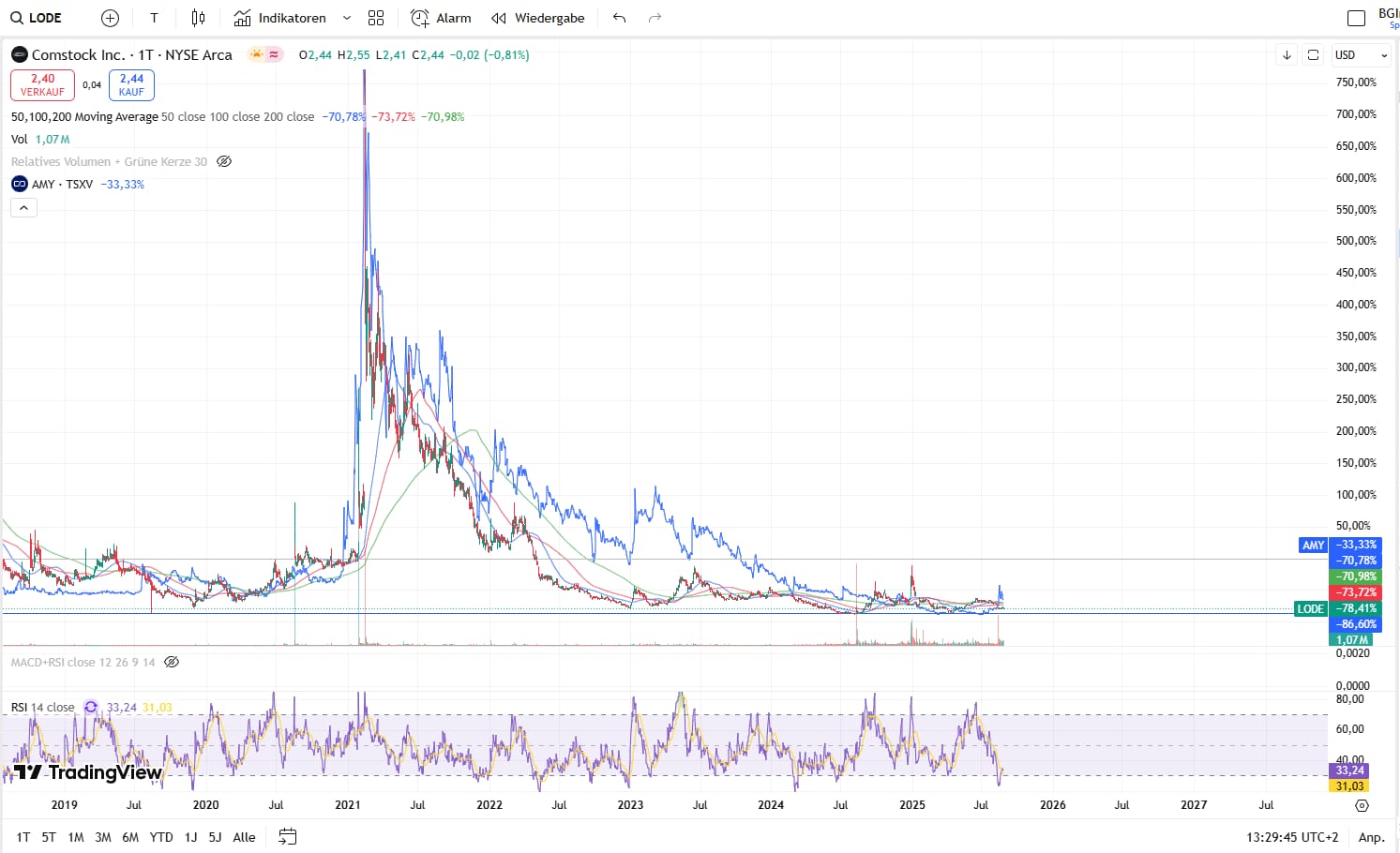Select the AMY · TSXV comparison legend

[x=62, y=185]
